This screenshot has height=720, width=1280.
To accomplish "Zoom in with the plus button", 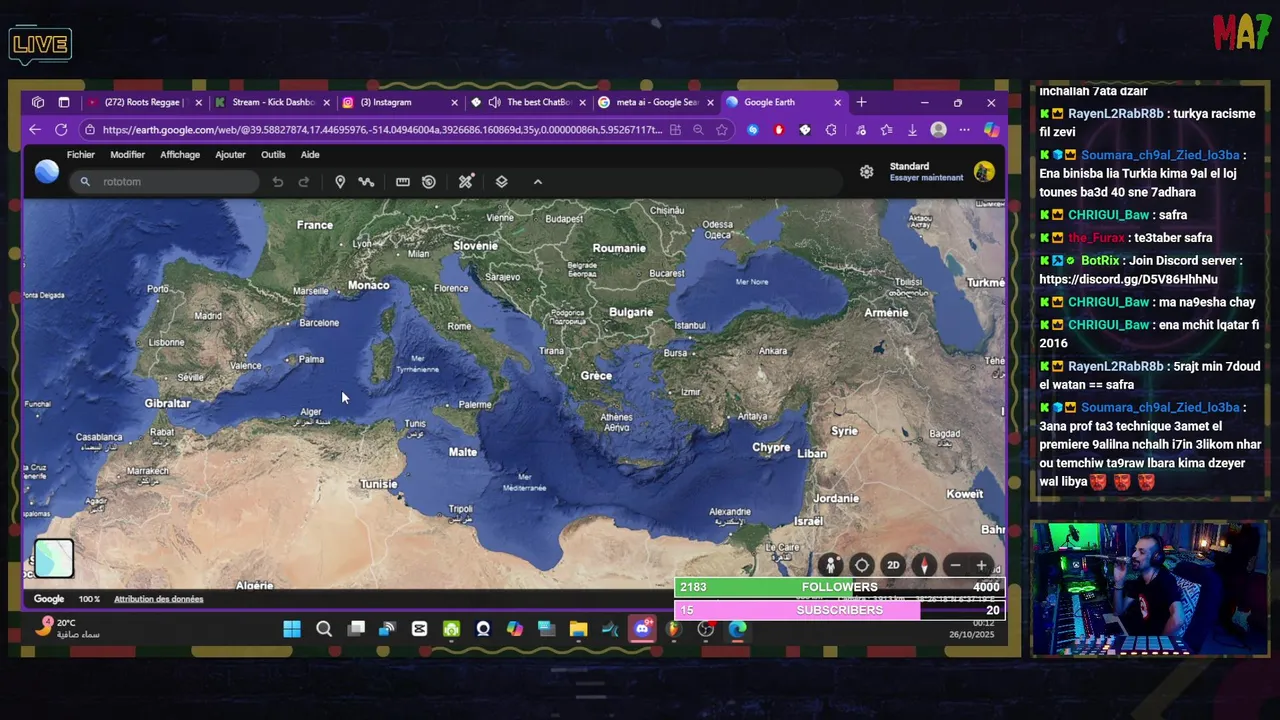I will [982, 566].
